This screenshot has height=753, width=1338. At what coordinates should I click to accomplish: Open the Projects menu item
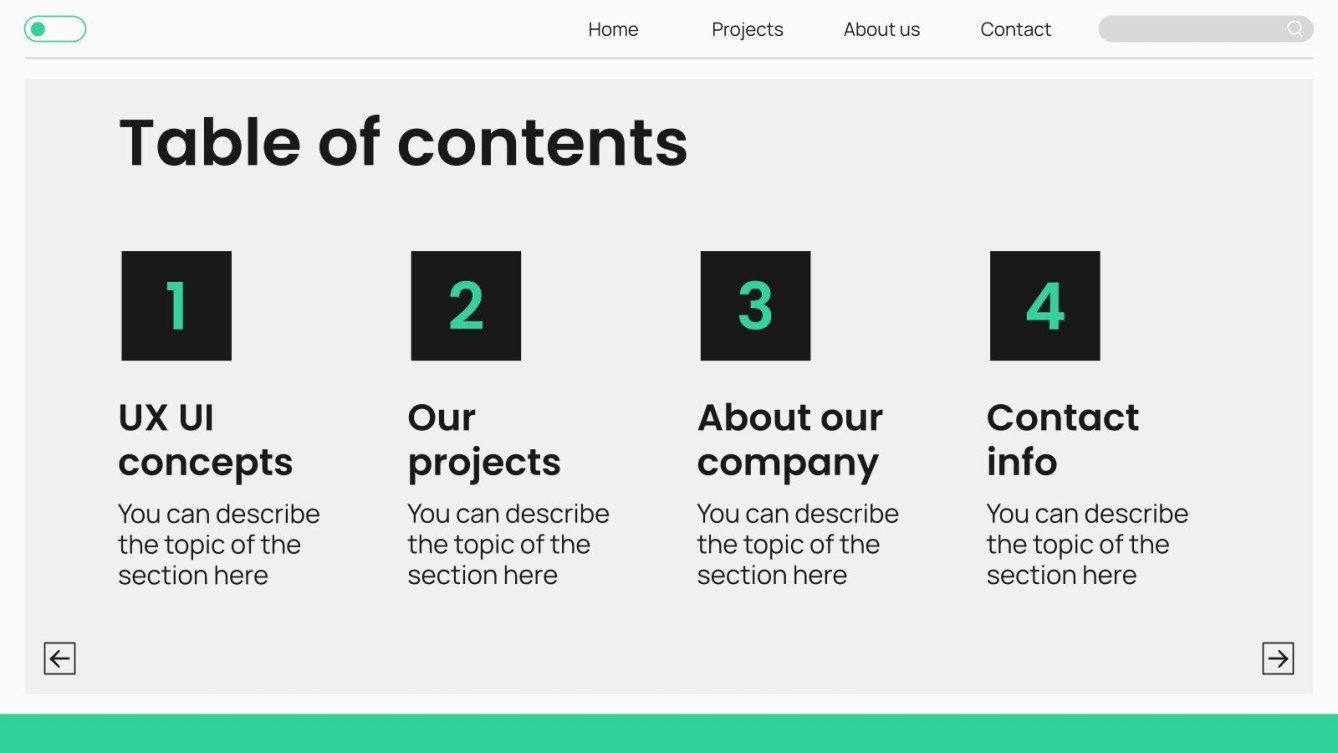point(747,29)
